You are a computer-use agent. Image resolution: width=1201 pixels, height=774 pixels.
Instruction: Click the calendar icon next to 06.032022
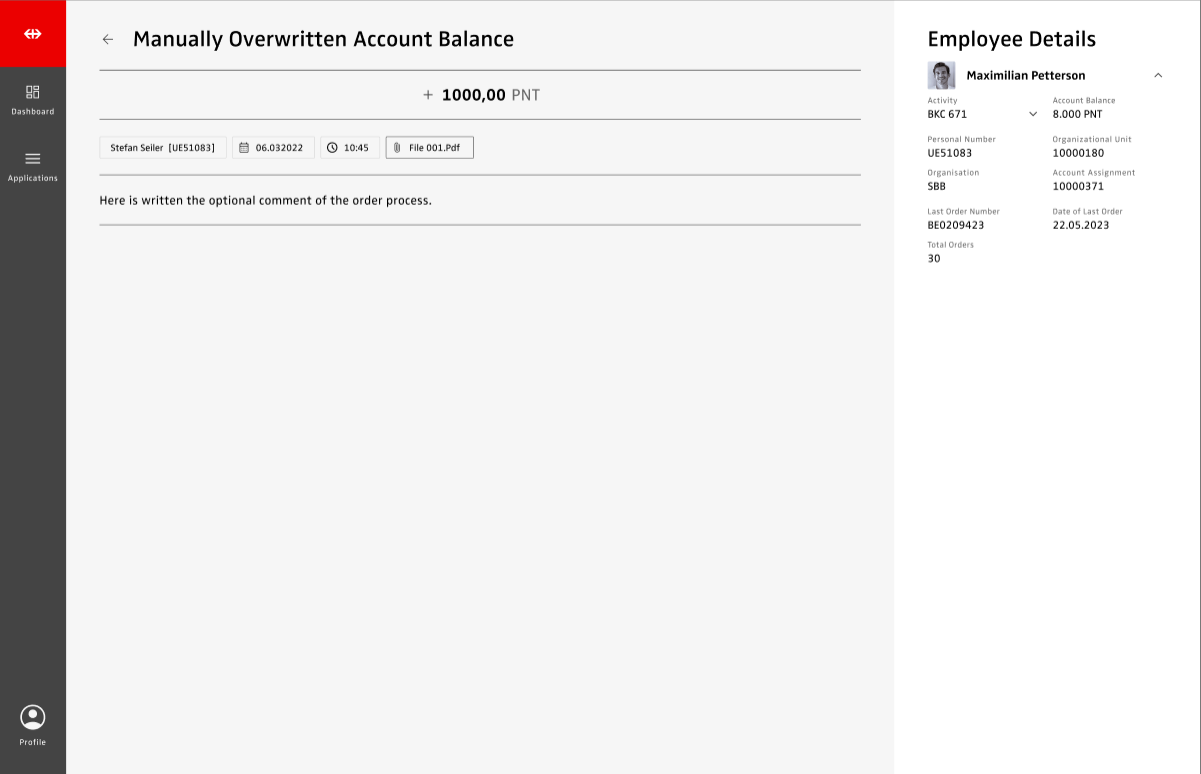click(x=244, y=148)
